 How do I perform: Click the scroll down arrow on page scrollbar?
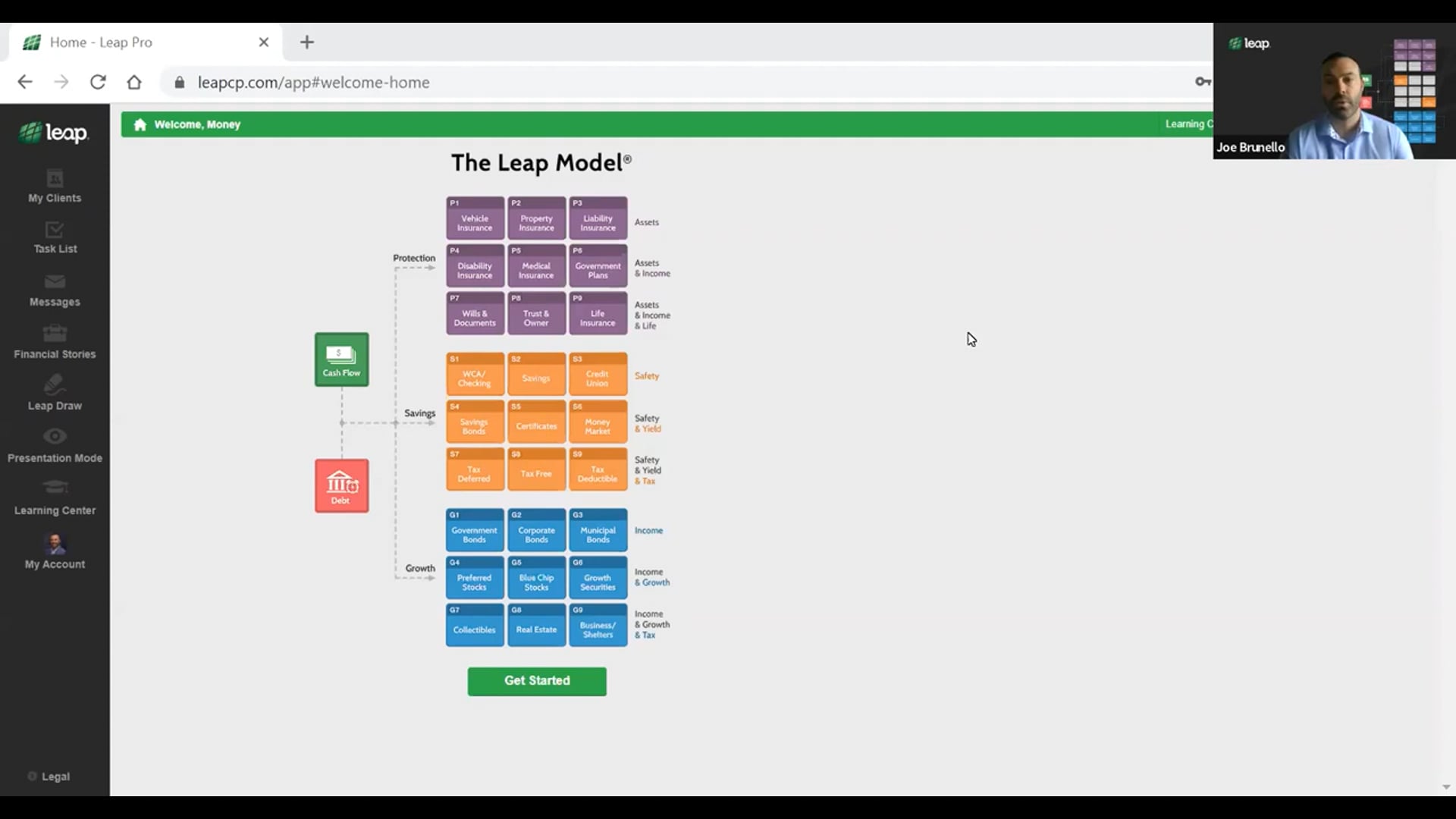tap(1445, 788)
